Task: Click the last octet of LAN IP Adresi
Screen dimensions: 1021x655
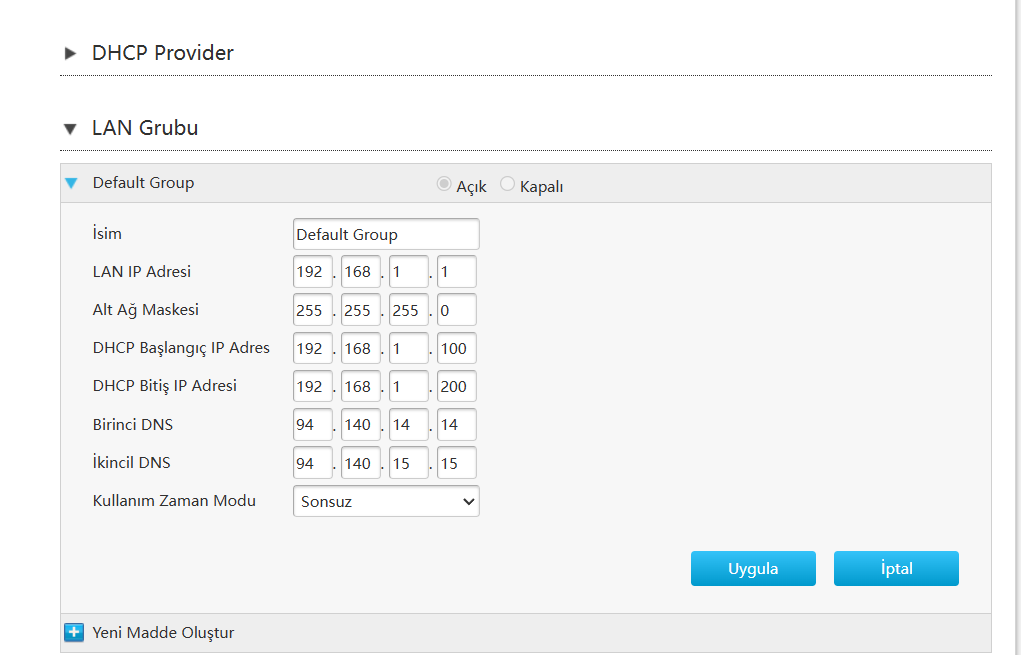Action: pos(456,272)
